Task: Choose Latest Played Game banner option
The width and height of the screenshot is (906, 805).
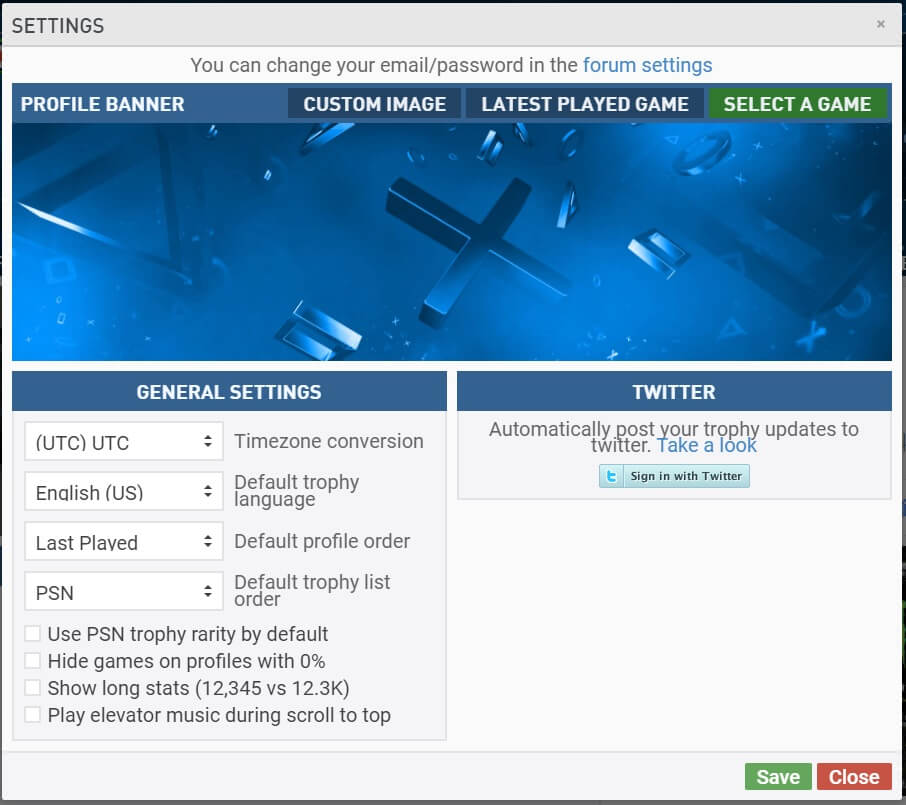Action: pos(585,104)
